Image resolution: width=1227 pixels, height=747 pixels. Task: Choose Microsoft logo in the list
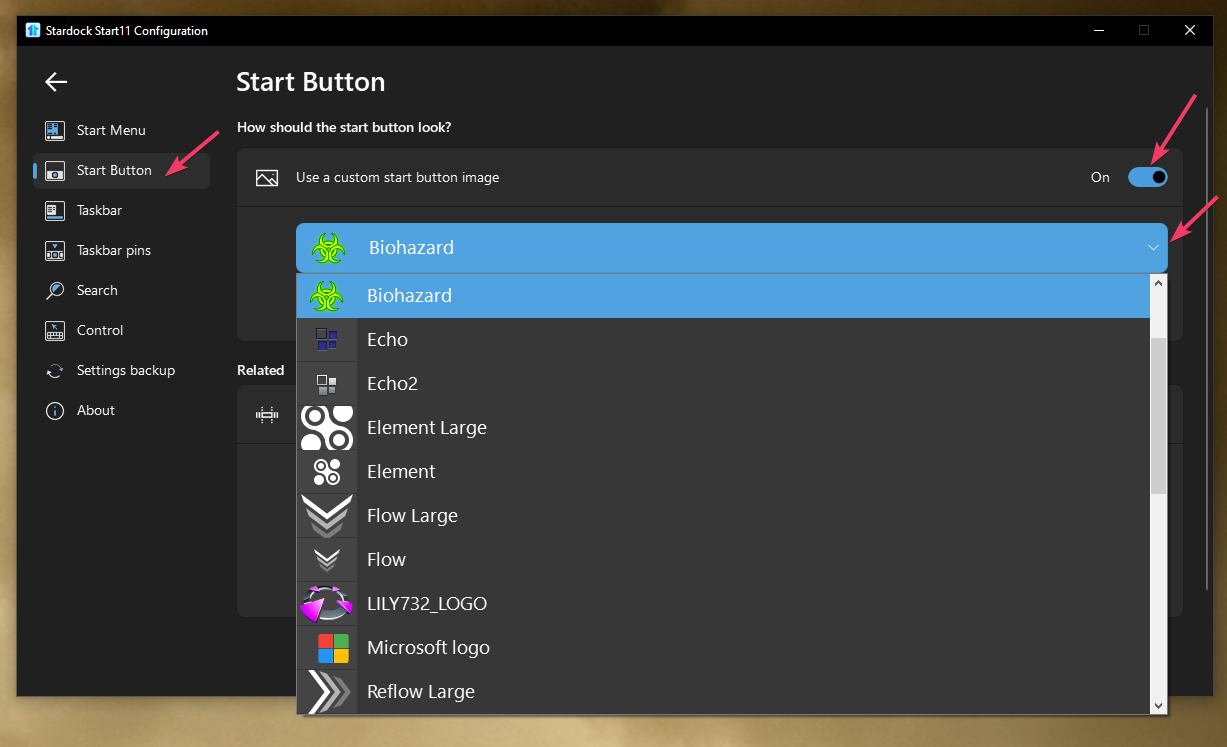tap(428, 648)
